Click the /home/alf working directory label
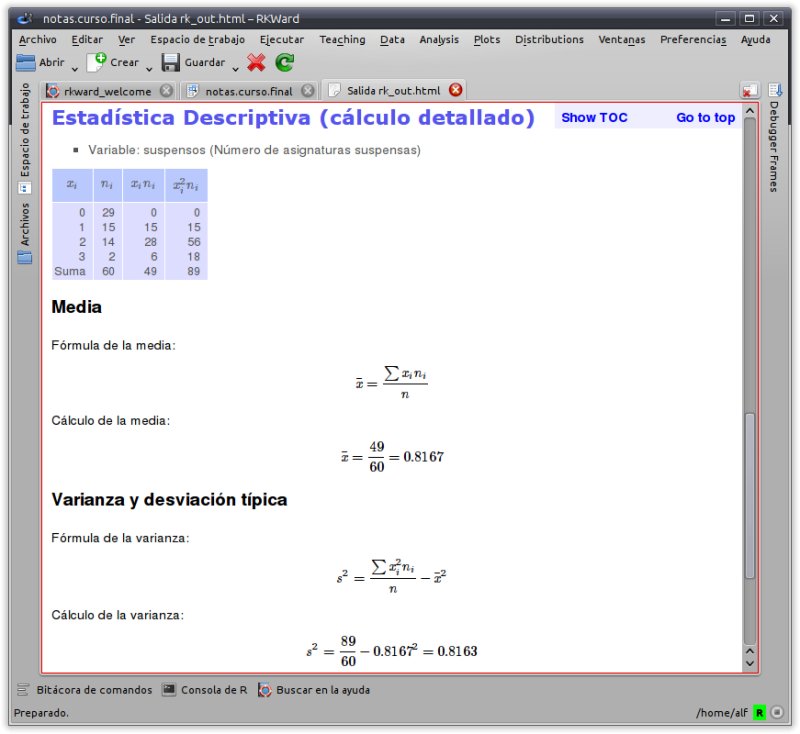The width and height of the screenshot is (800, 734). (722, 713)
